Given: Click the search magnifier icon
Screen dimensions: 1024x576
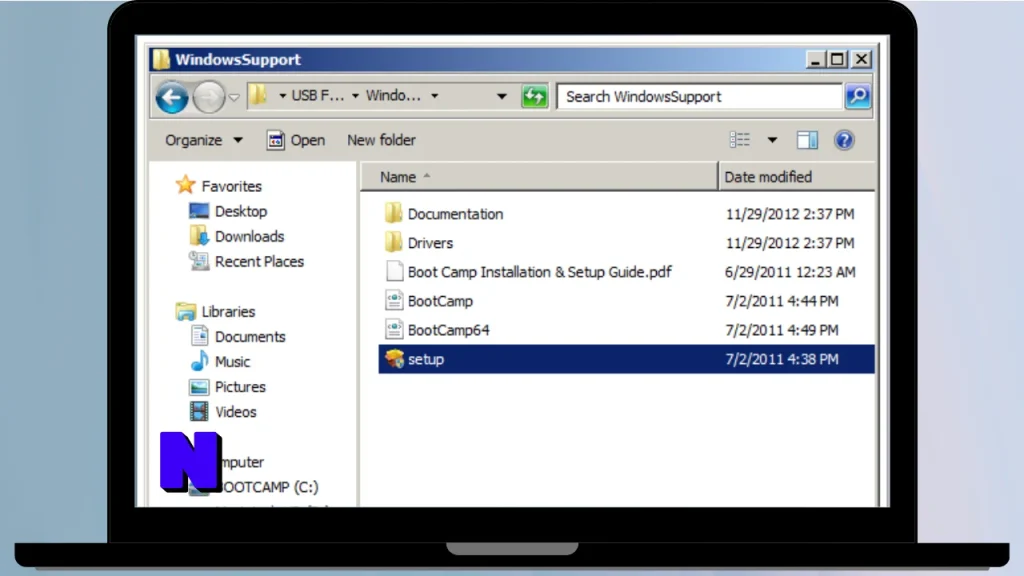Looking at the screenshot, I should click(857, 97).
